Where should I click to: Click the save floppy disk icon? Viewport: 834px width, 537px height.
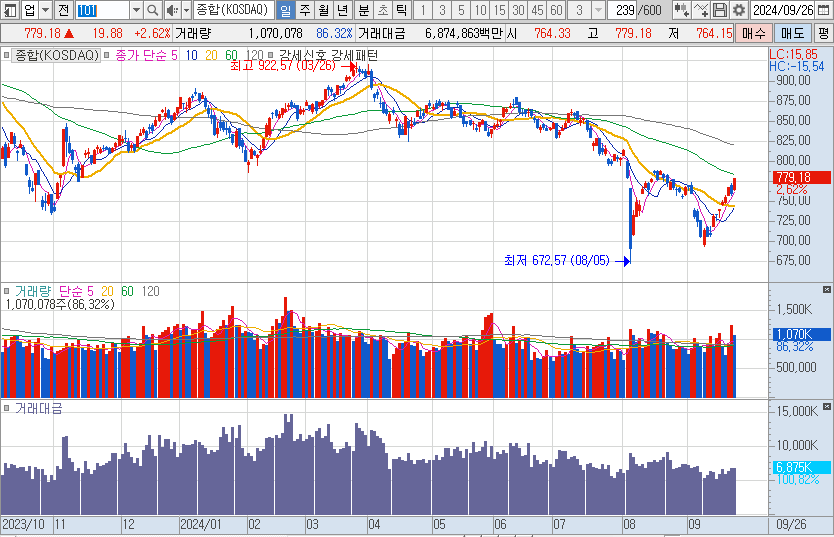720,10
